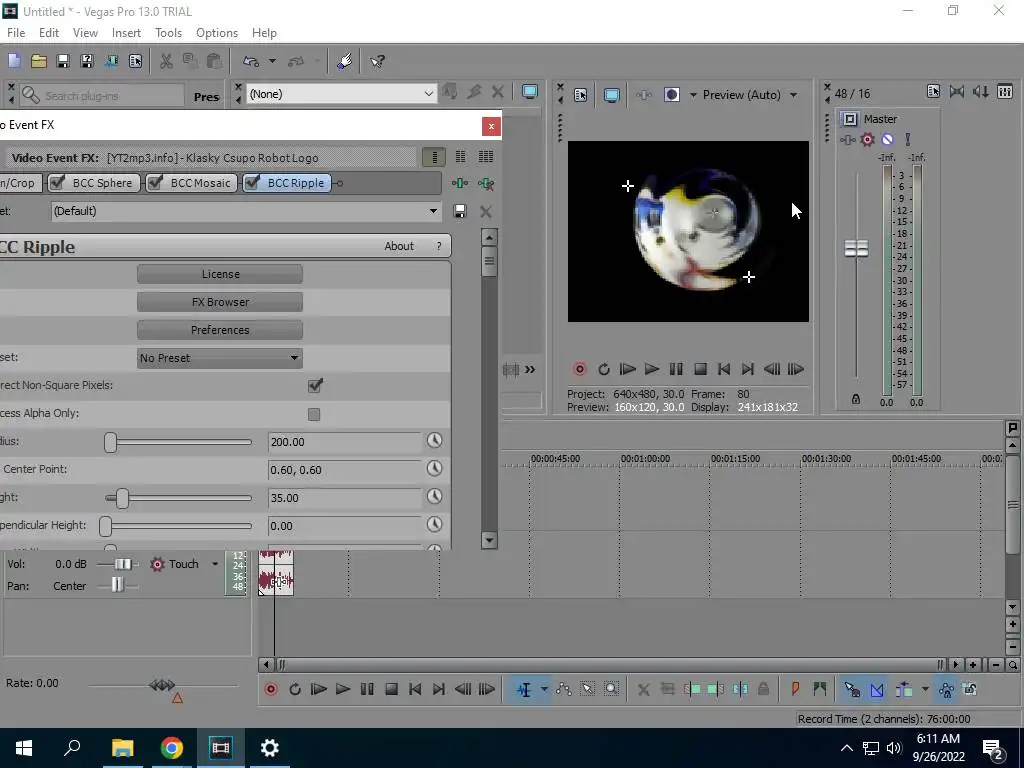Open the (Default) preset dropdown
1024x768 pixels.
(x=246, y=211)
